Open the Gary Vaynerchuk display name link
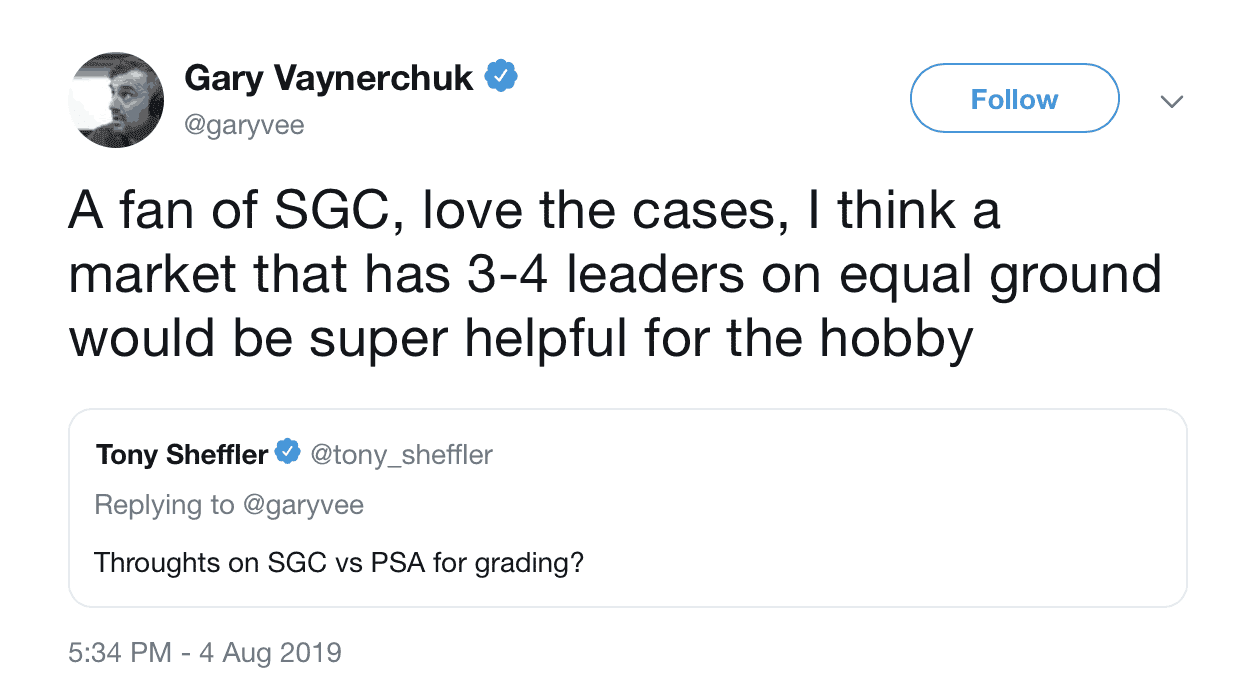This screenshot has width=1254, height=682. pyautogui.click(x=329, y=77)
